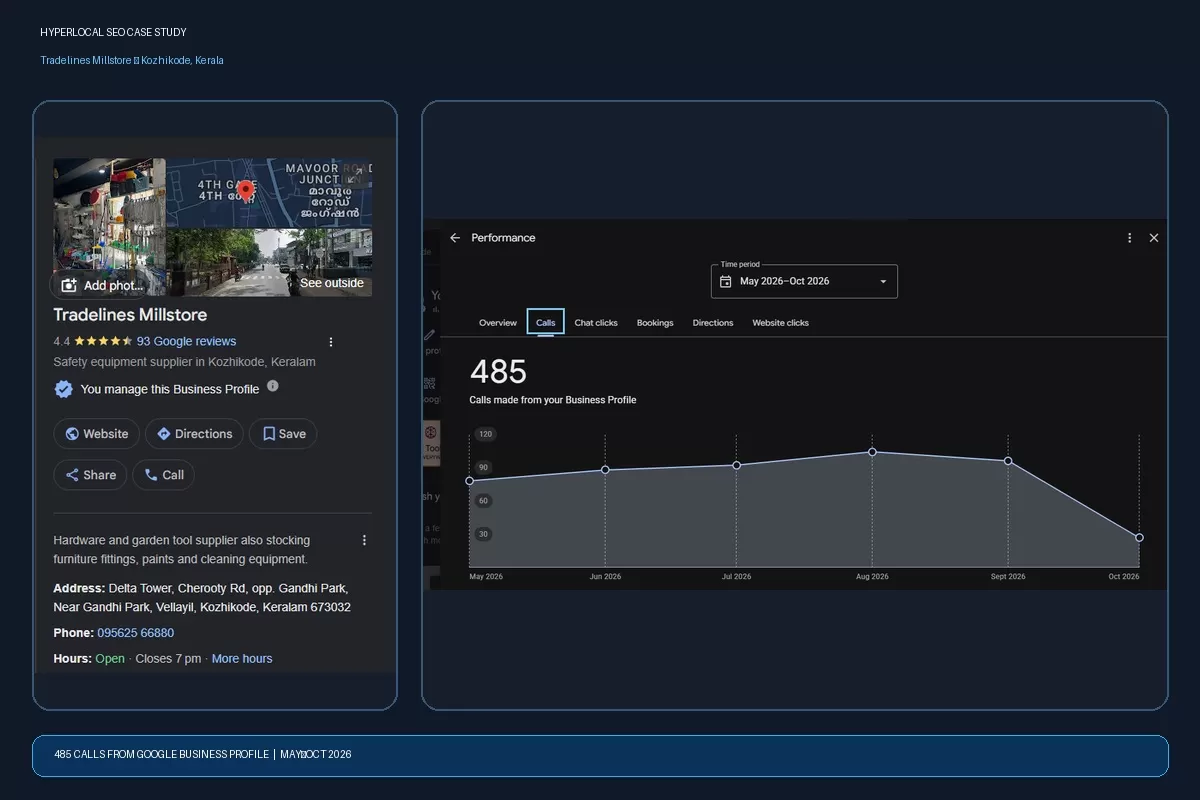Click the info icon next to Business Profile
This screenshot has height=800, width=1200.
273,386
